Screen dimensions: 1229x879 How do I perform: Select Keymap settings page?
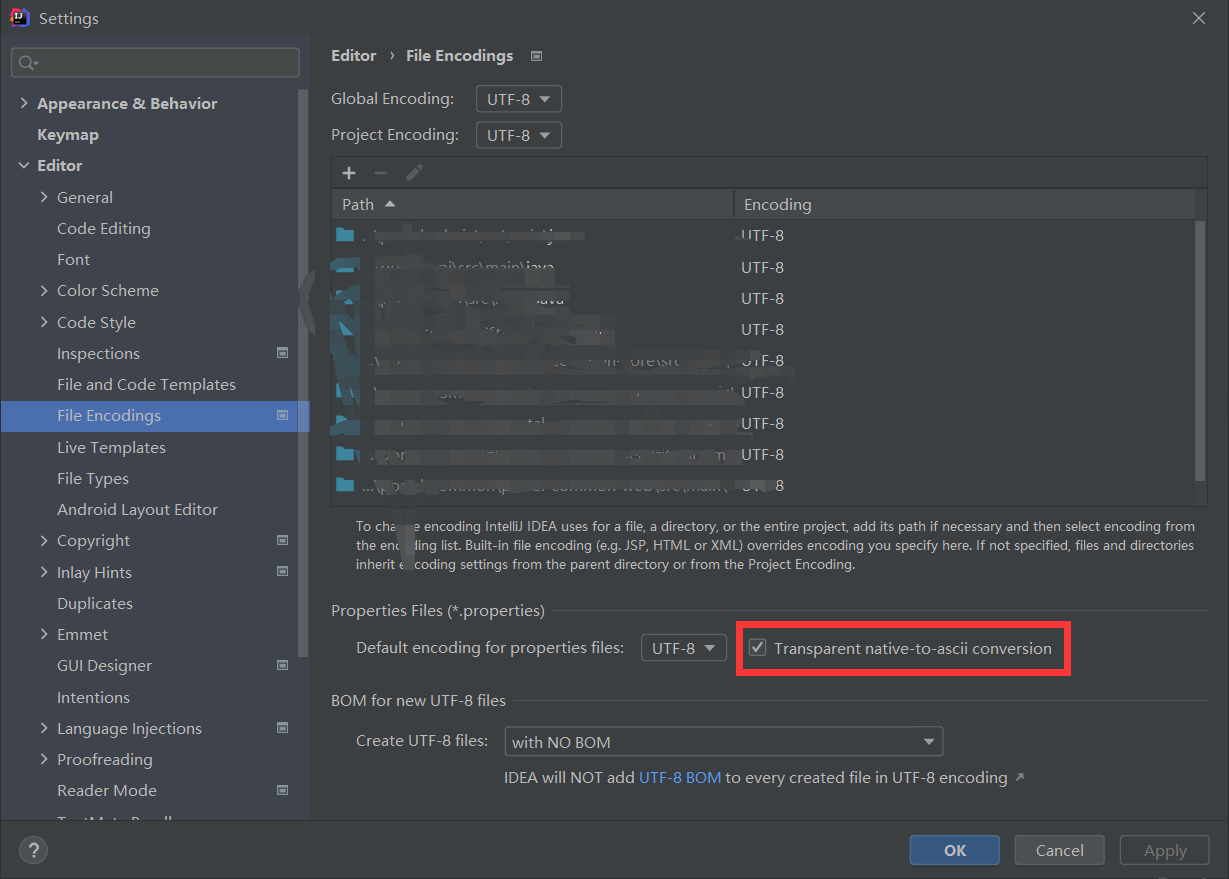tap(68, 134)
